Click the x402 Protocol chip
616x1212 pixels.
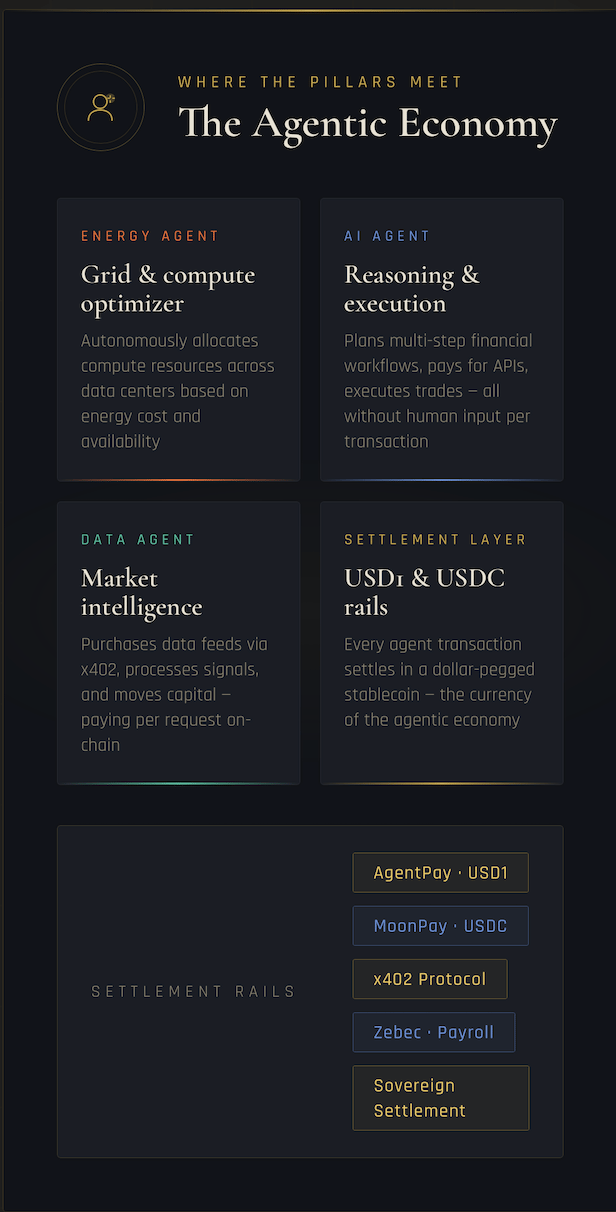pyautogui.click(x=430, y=979)
